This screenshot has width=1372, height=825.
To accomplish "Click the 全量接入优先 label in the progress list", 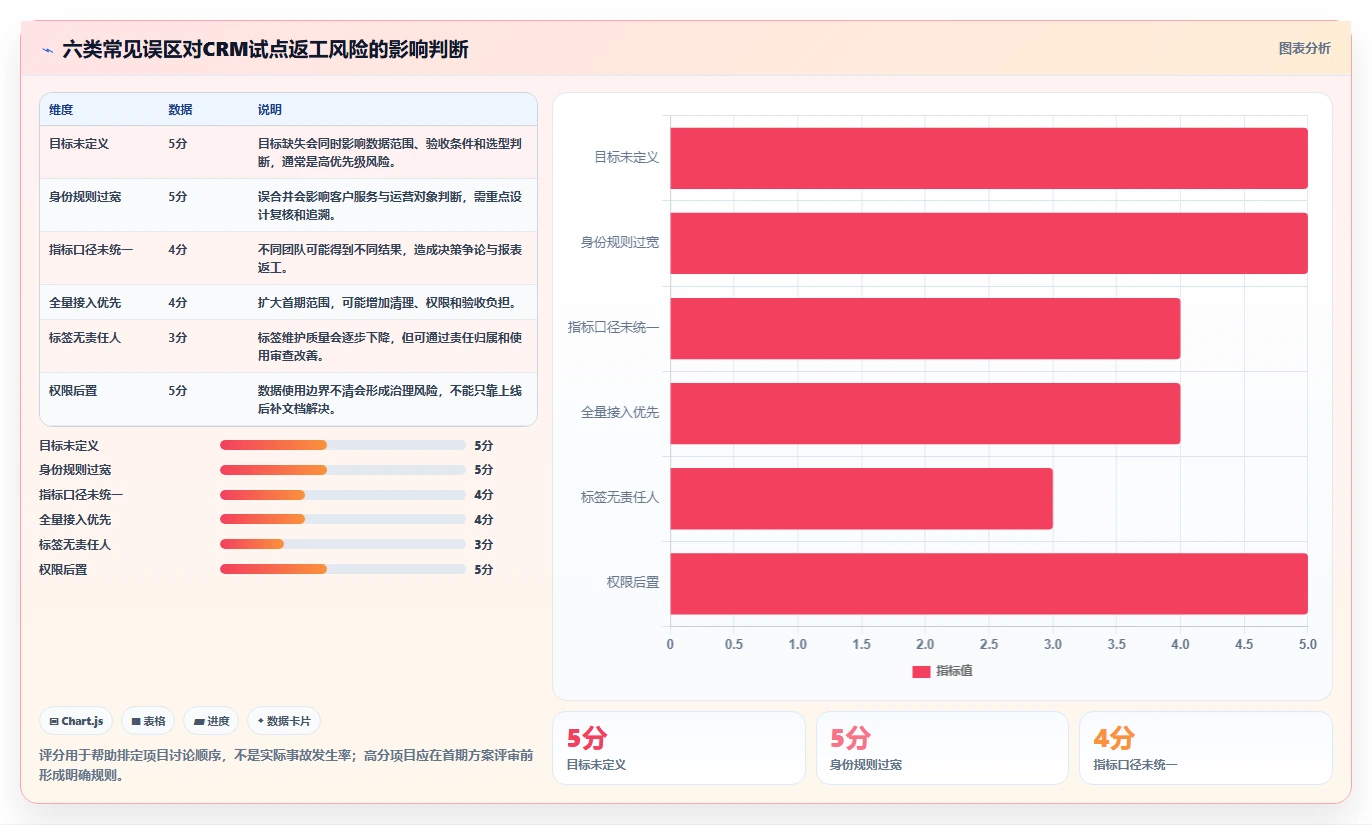I will tap(75, 520).
